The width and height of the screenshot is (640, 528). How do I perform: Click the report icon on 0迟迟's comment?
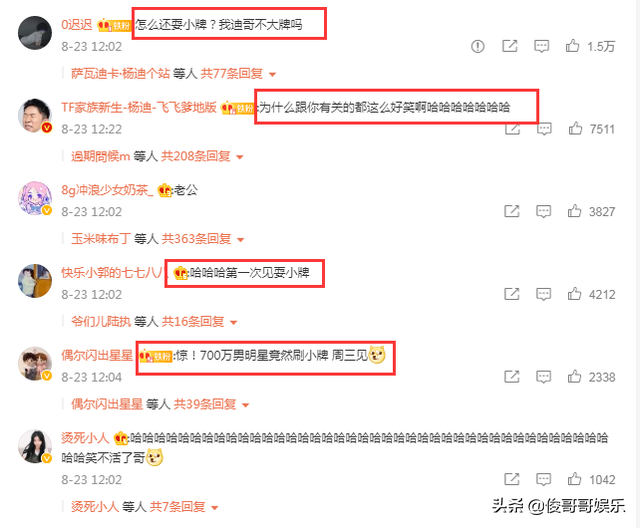pyautogui.click(x=478, y=47)
